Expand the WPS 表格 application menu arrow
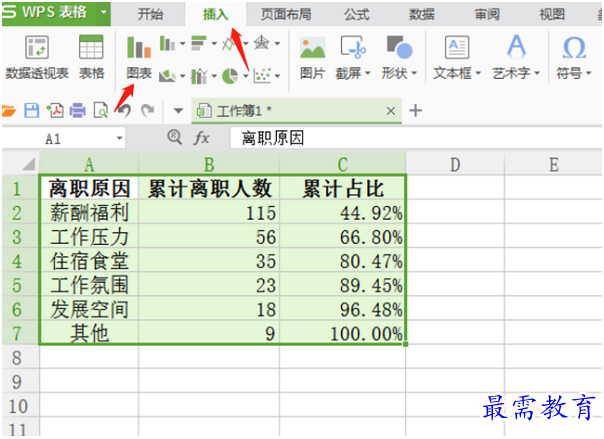The image size is (604, 439). point(104,12)
